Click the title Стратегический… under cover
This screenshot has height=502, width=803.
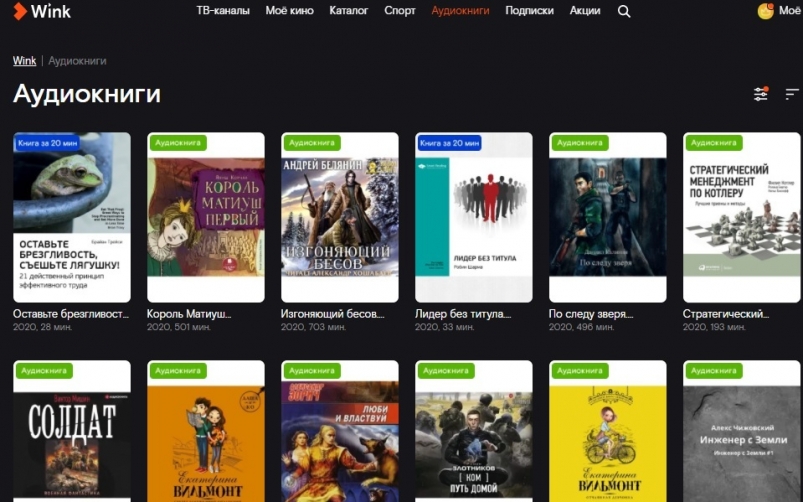coord(726,314)
